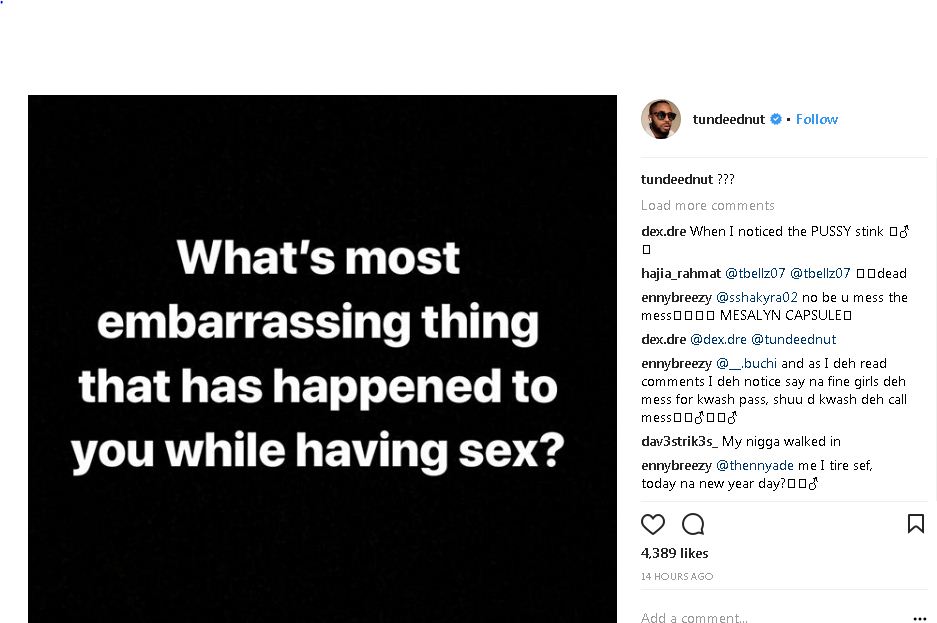This screenshot has height=623, width=937.
Task: Open dav3strik3s_ commenter profile
Action: point(680,441)
